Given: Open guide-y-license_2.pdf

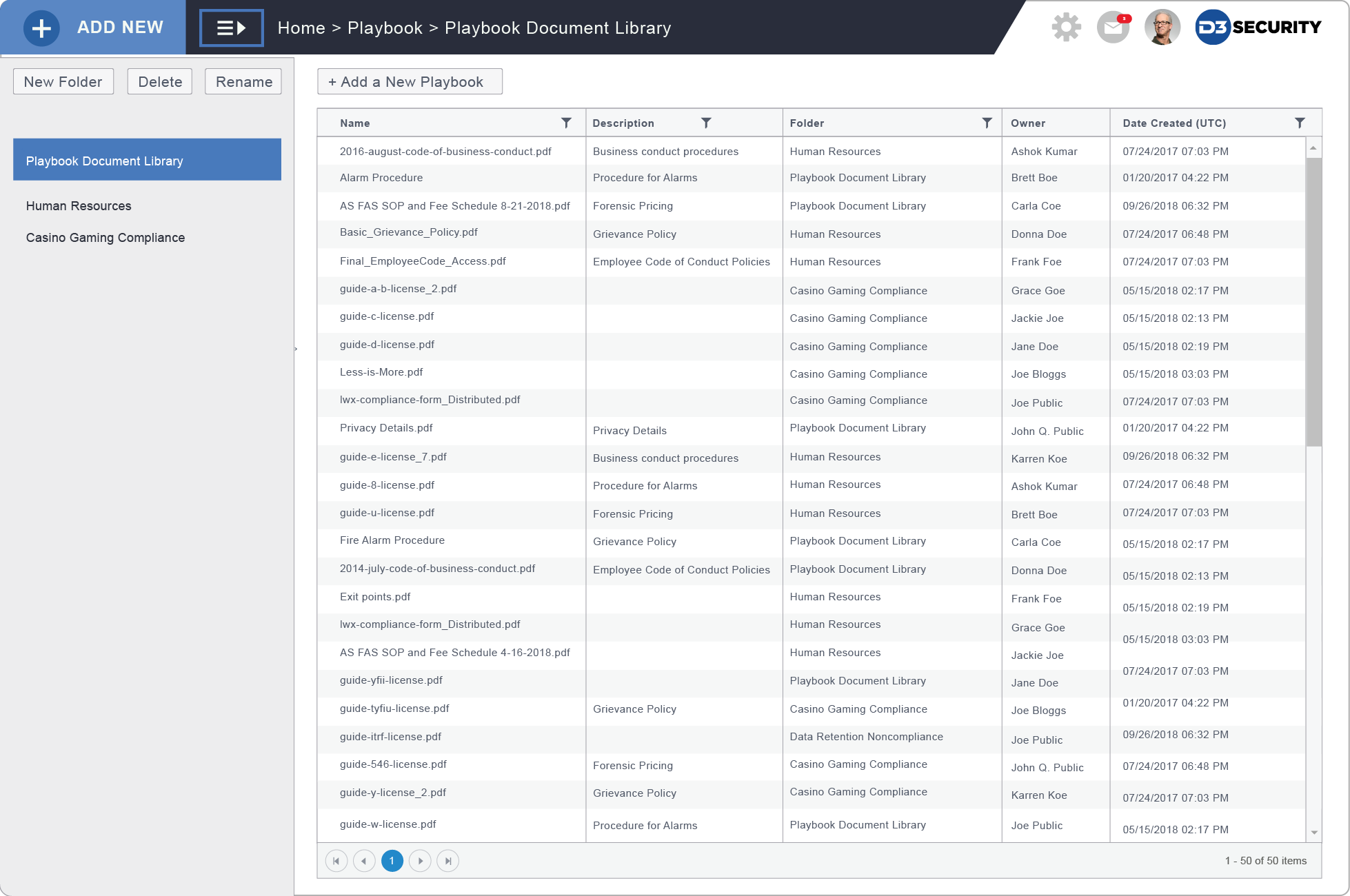Looking at the screenshot, I should point(393,793).
